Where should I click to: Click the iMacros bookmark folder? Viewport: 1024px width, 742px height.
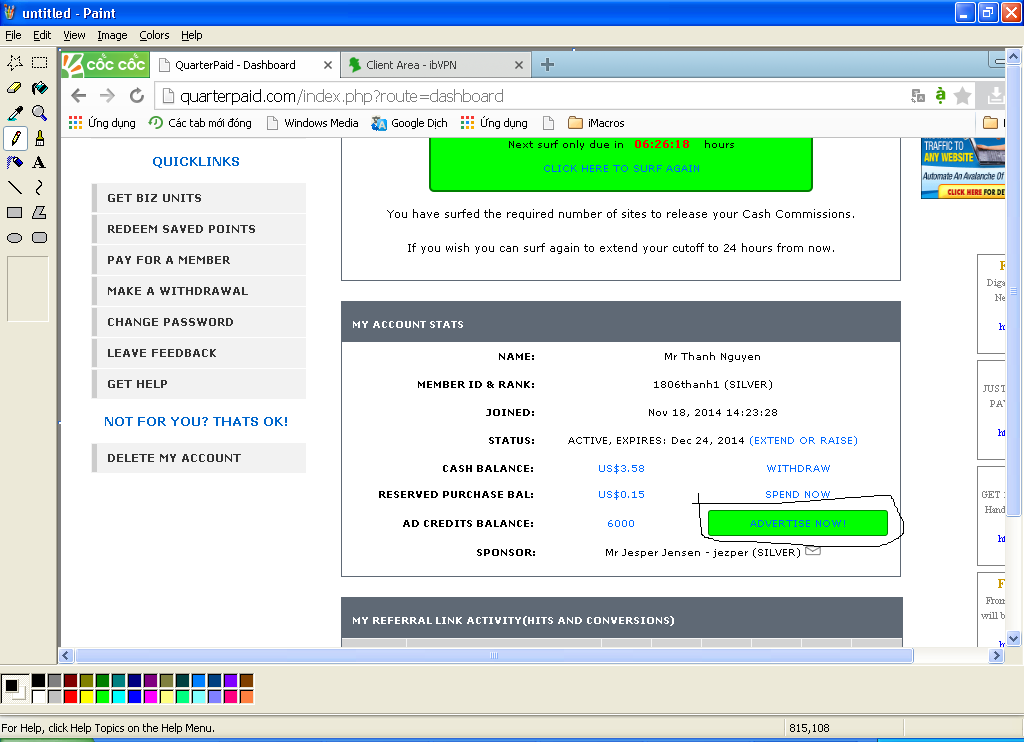coord(596,123)
